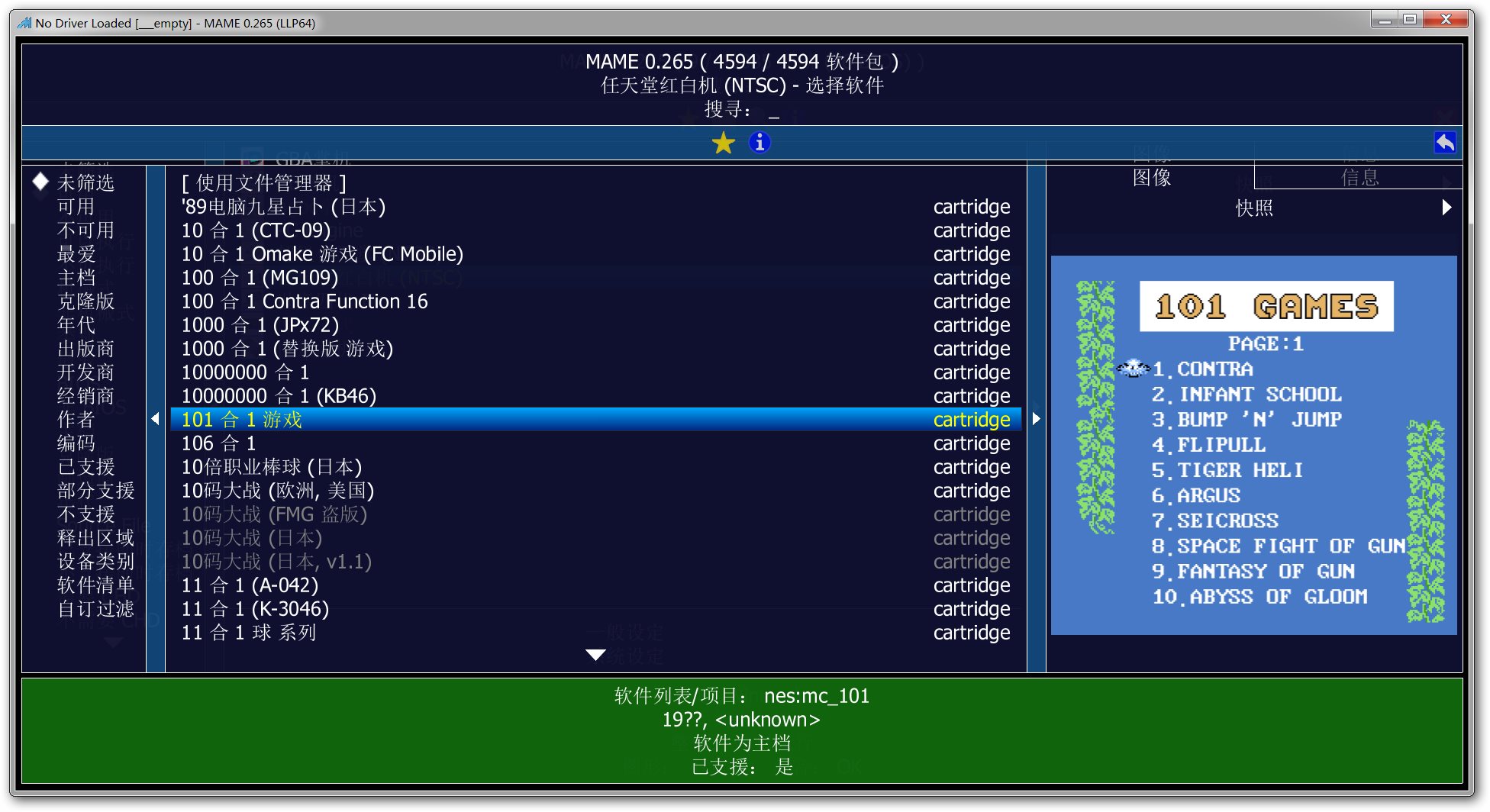This screenshot has width=1490, height=812.
Task: Select 10码大战 (欧洲, 美国) entry
Action: [595, 491]
